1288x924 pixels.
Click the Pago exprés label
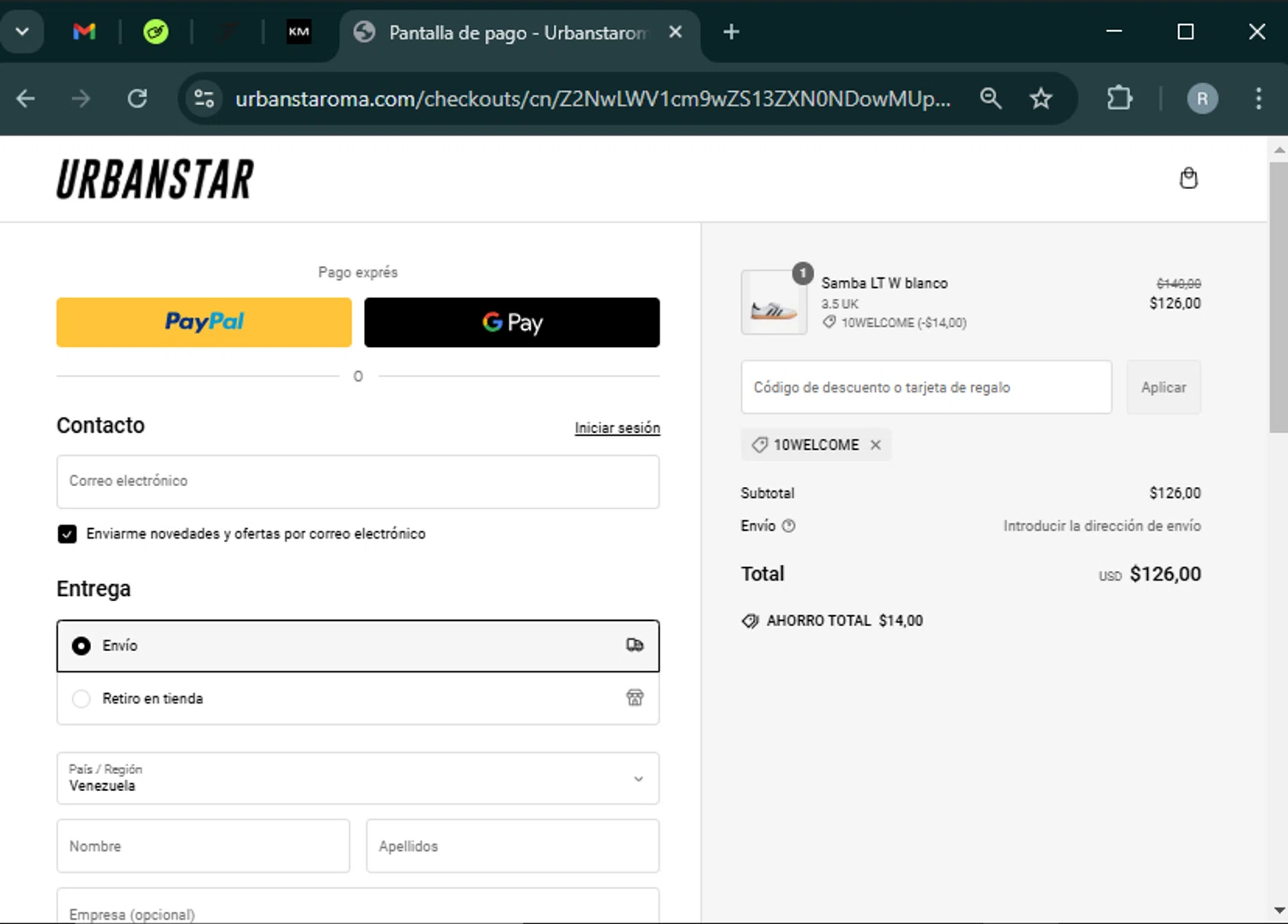click(358, 272)
